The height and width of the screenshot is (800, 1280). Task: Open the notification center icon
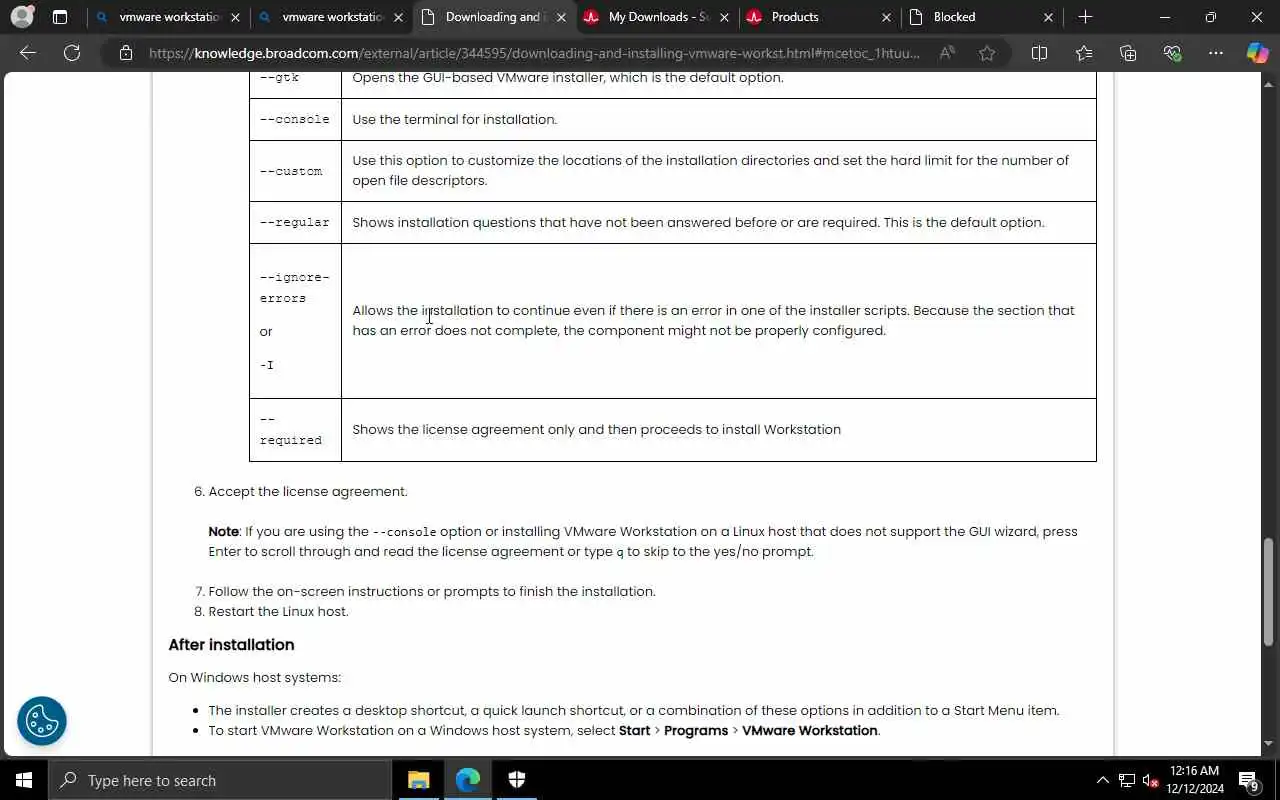pyautogui.click(x=1248, y=780)
